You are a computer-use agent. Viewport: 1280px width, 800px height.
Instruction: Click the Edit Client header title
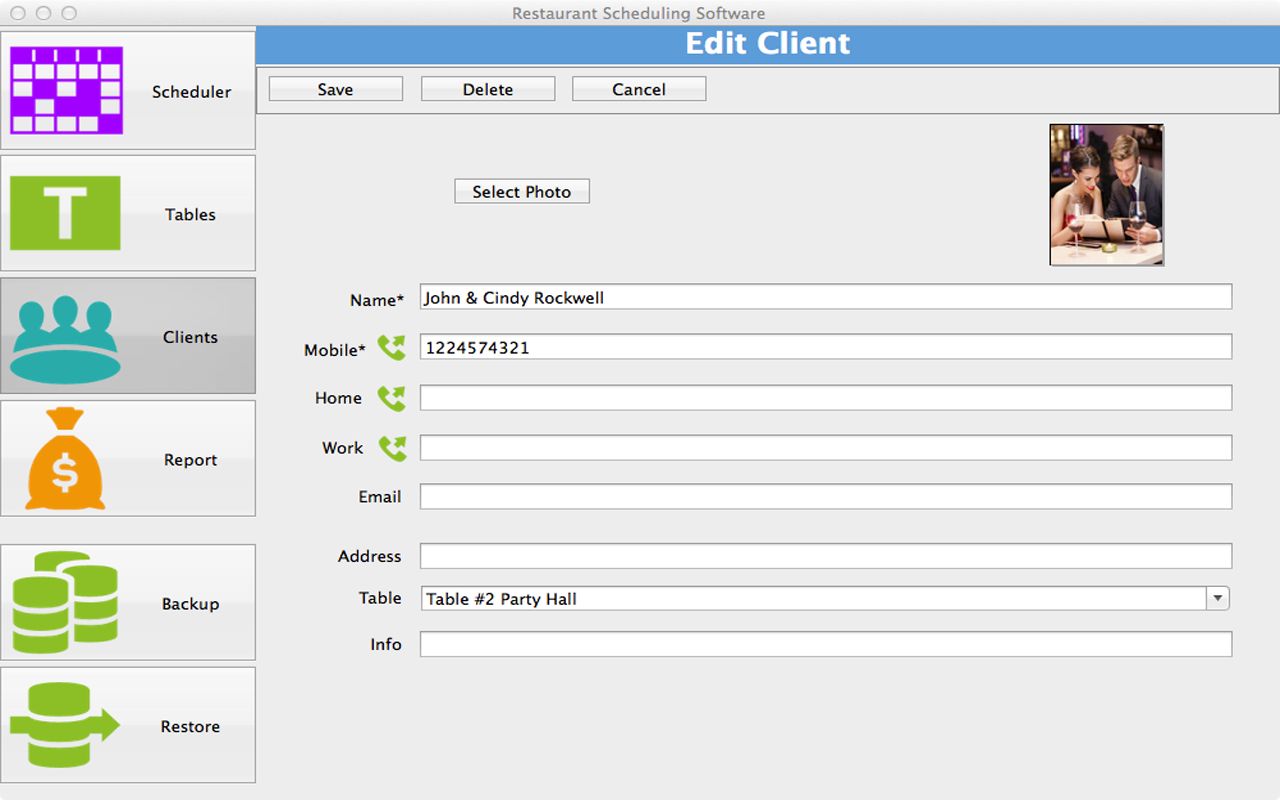pos(768,44)
